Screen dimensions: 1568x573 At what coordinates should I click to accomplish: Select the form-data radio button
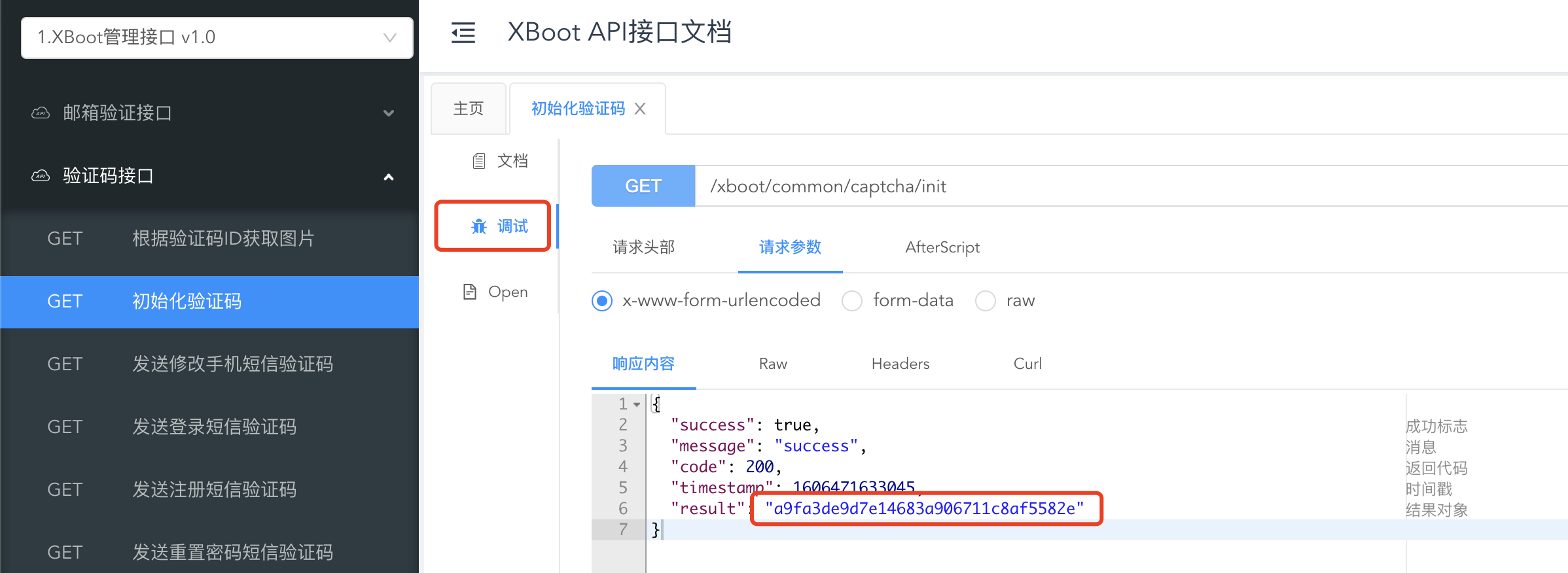(852, 301)
